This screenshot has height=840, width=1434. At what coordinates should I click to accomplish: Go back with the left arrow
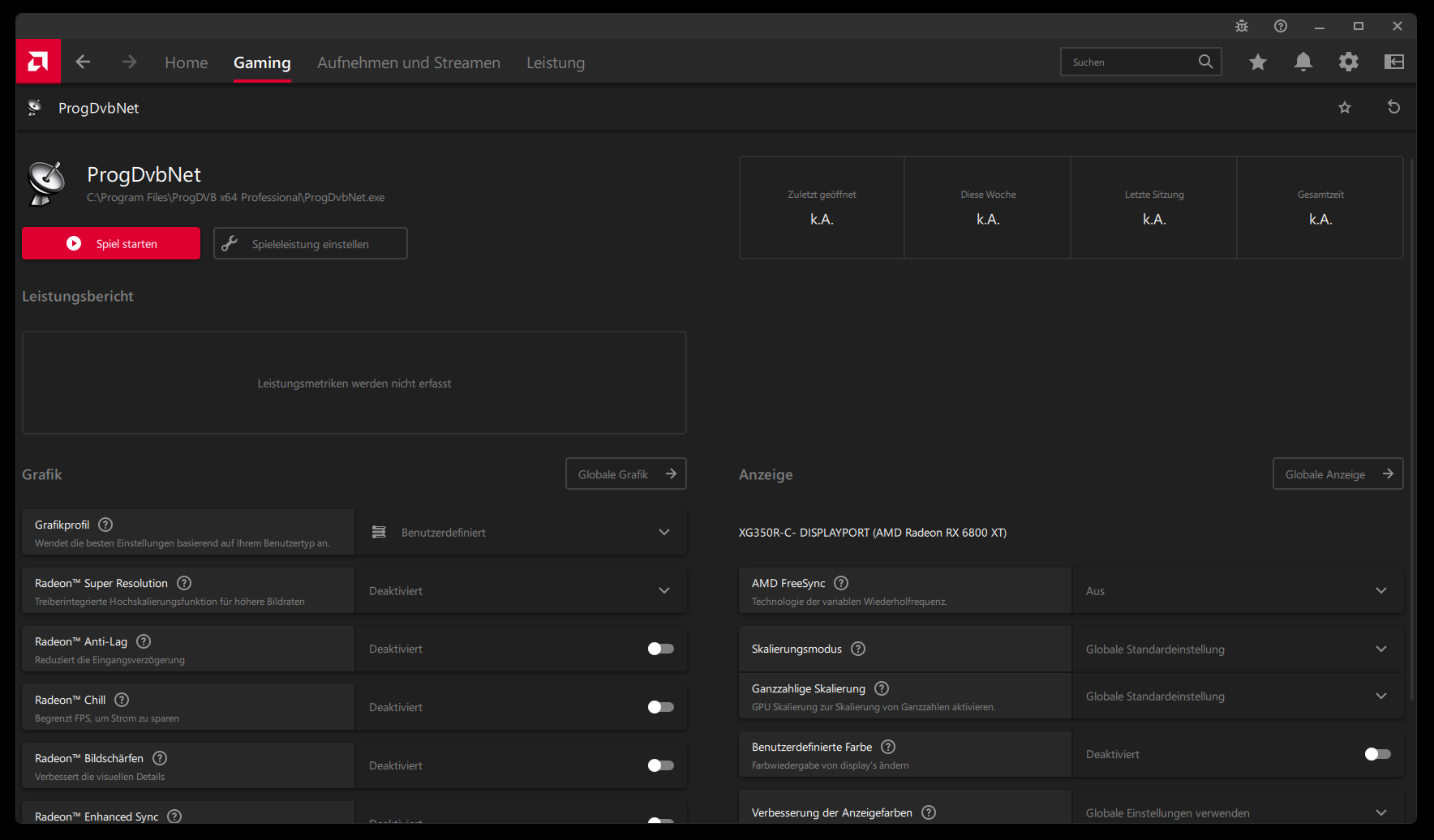click(x=83, y=62)
